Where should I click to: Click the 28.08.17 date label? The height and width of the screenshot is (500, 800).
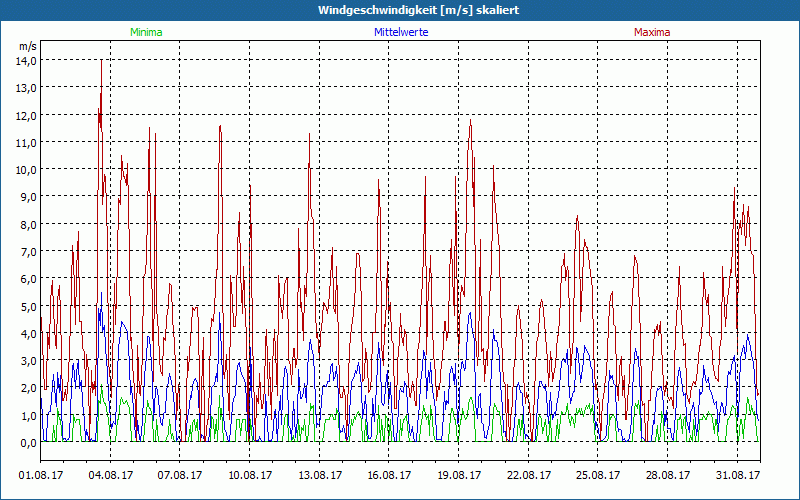[x=667, y=475]
